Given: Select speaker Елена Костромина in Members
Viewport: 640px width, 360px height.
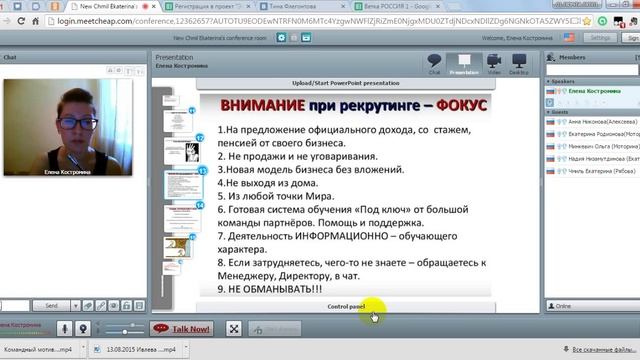Looking at the screenshot, I should [x=594, y=91].
